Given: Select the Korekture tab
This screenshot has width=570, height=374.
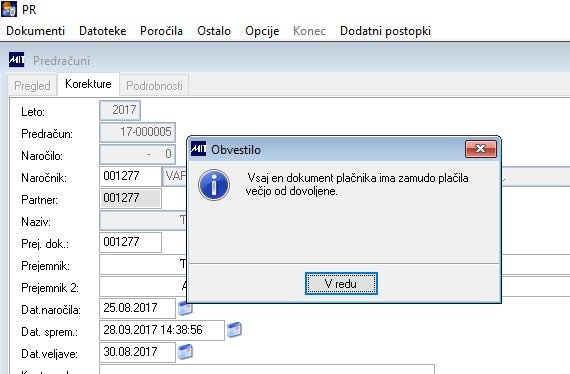Looking at the screenshot, I should click(x=88, y=84).
